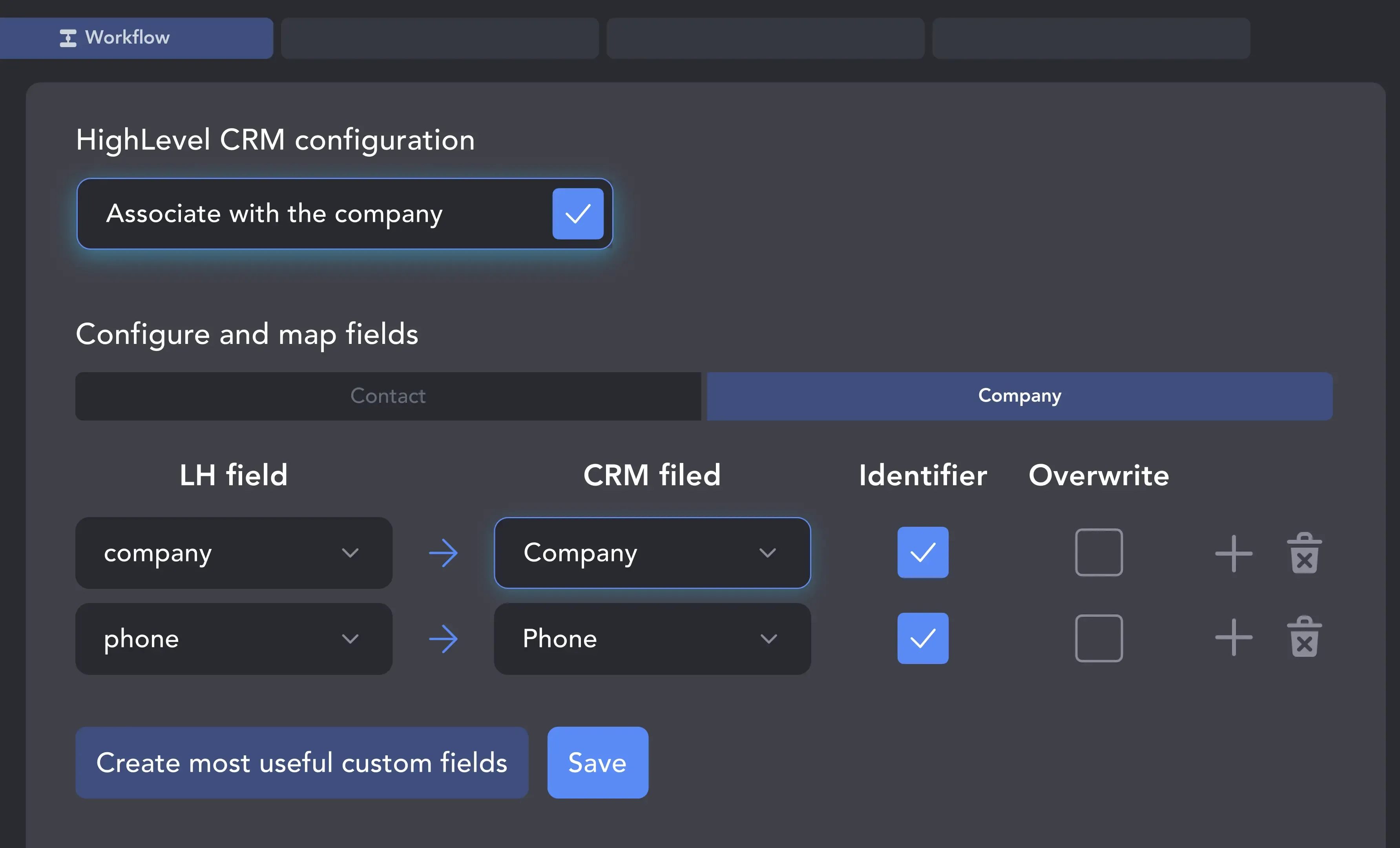This screenshot has height=848, width=1400.
Task: Switch to the Company tab
Action: click(x=1019, y=396)
